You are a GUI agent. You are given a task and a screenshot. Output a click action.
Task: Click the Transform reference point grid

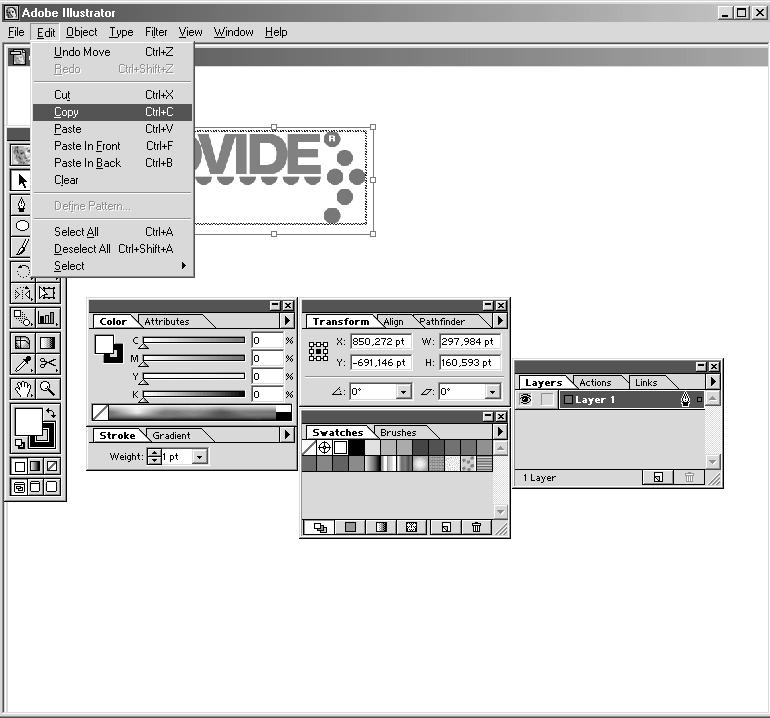tap(318, 352)
